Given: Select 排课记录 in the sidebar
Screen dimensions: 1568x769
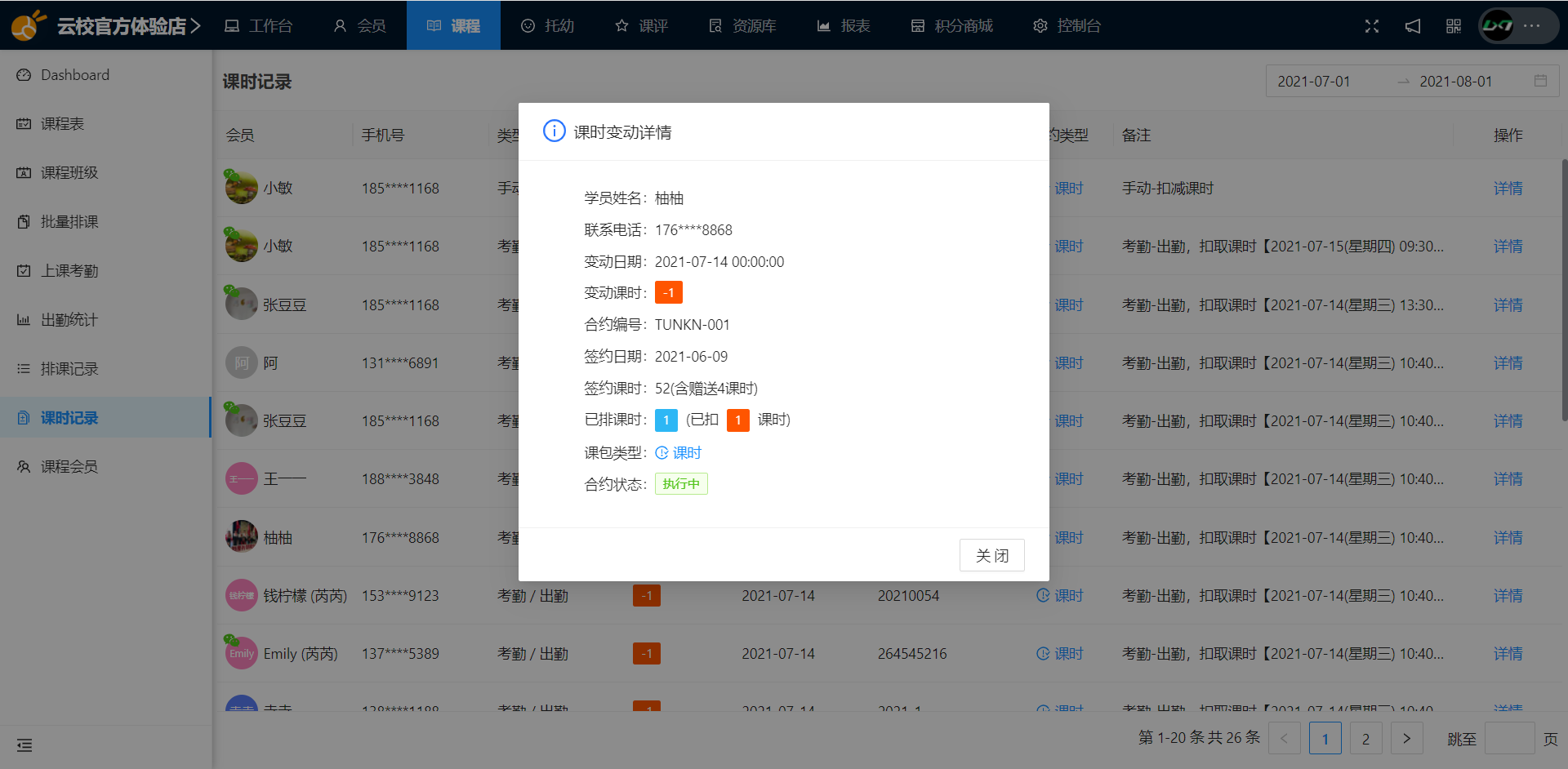Looking at the screenshot, I should pos(69,369).
